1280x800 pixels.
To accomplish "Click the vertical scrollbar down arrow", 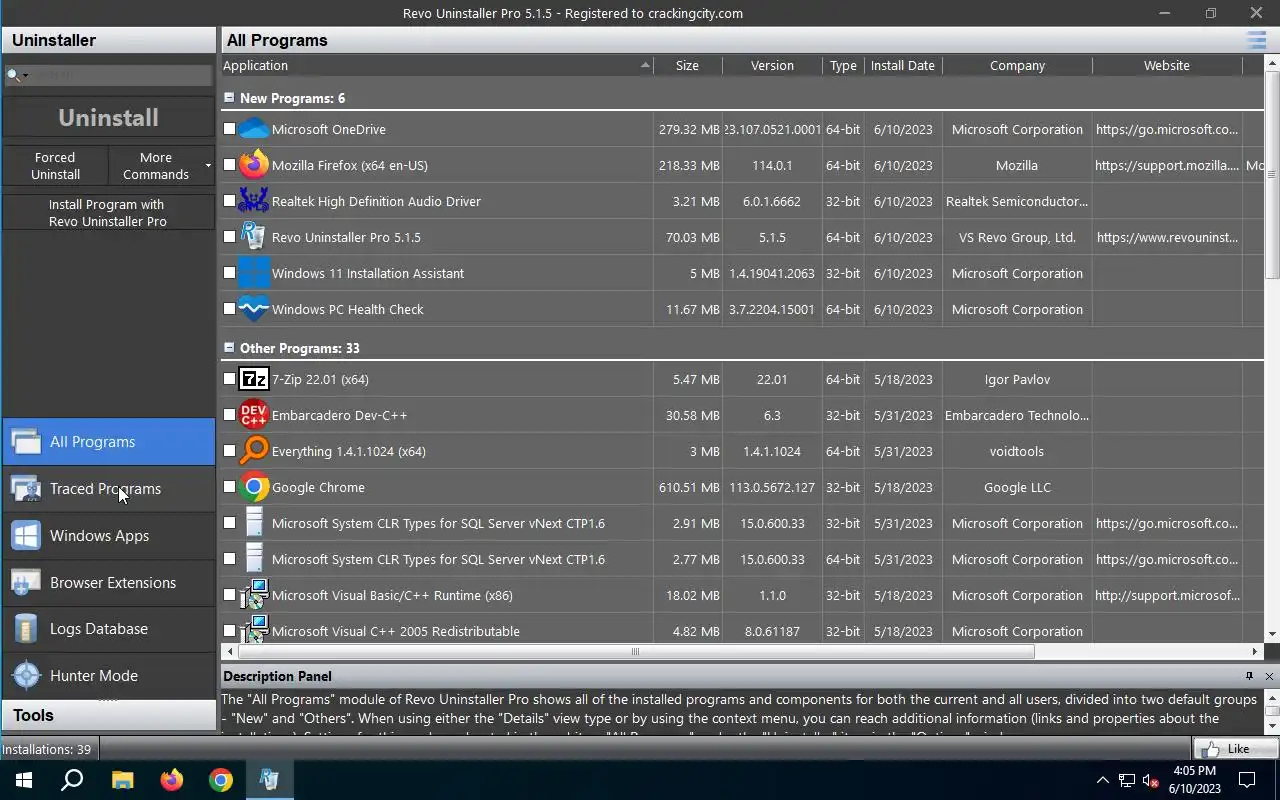I will click(x=1272, y=634).
